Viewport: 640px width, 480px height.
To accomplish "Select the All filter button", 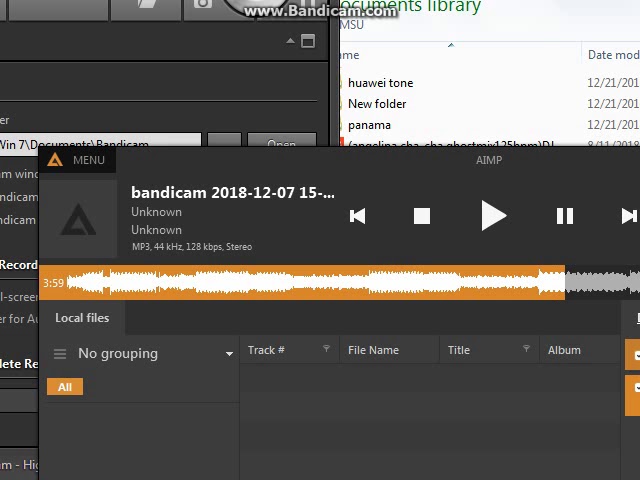I will 65,387.
